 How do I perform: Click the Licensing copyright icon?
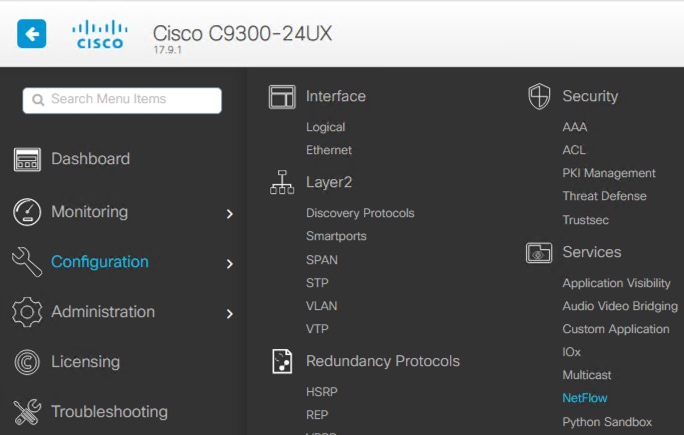coord(27,362)
